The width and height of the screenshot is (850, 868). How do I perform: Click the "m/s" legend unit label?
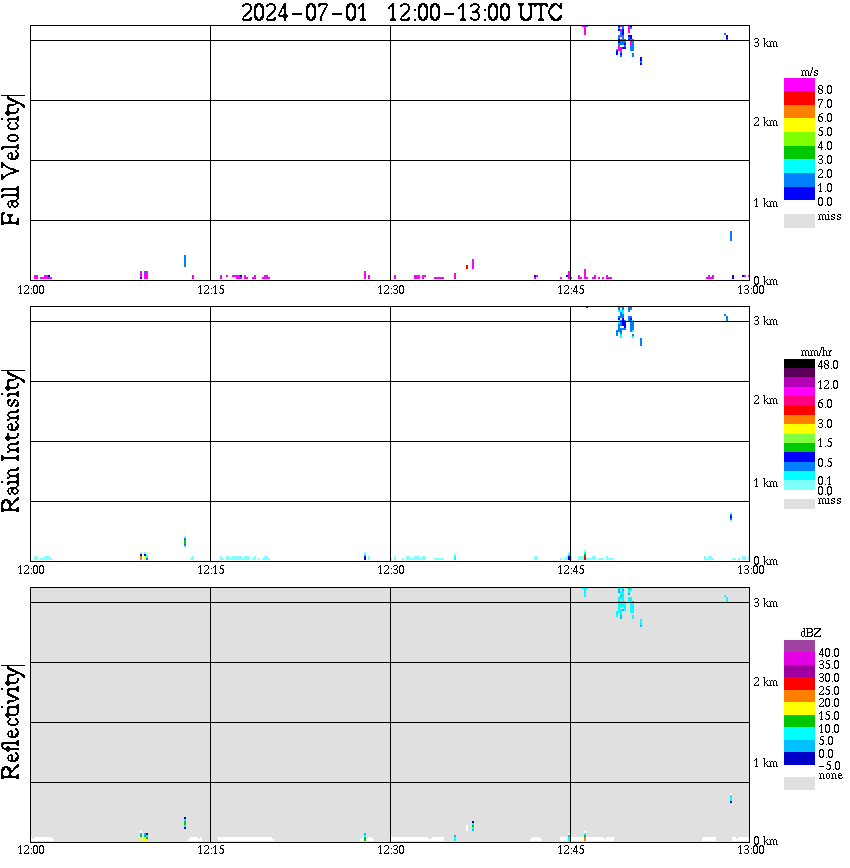[x=809, y=72]
